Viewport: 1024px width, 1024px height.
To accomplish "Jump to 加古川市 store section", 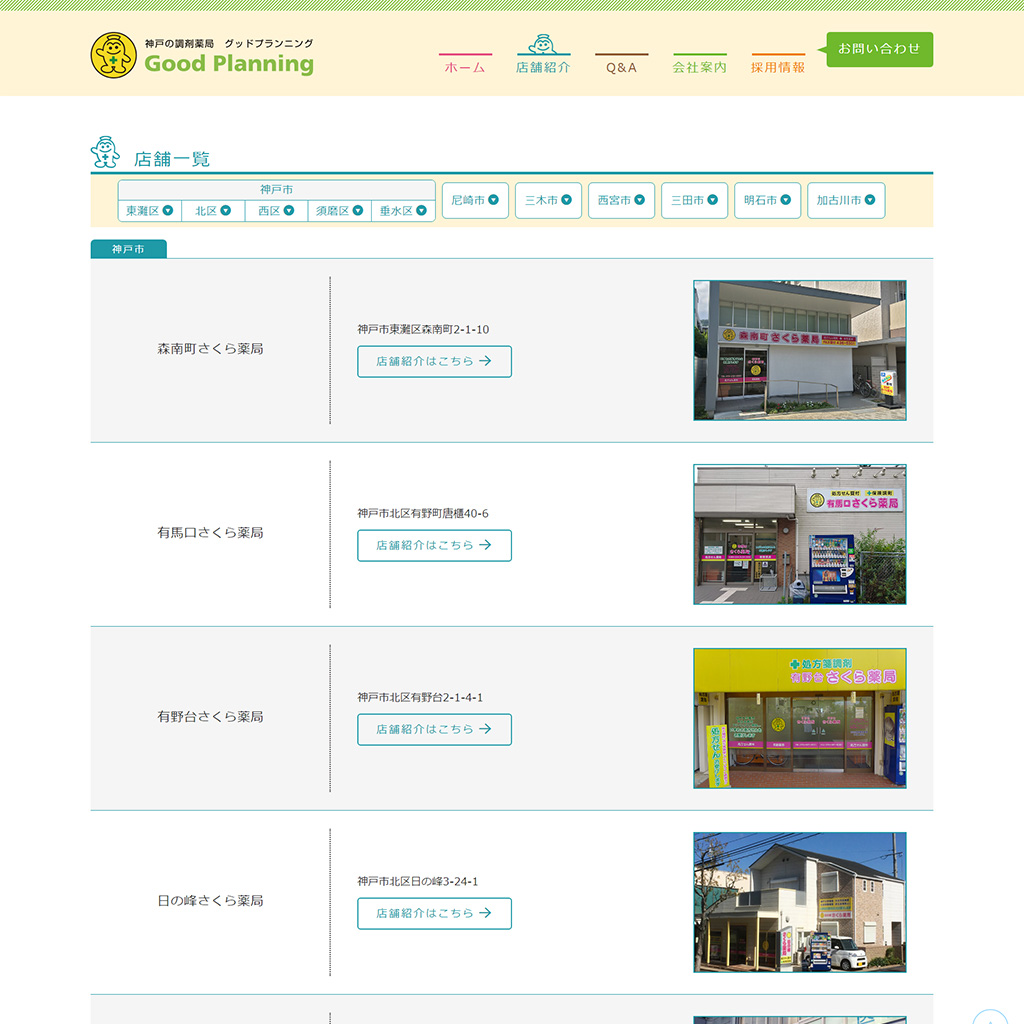I will pyautogui.click(x=846, y=200).
